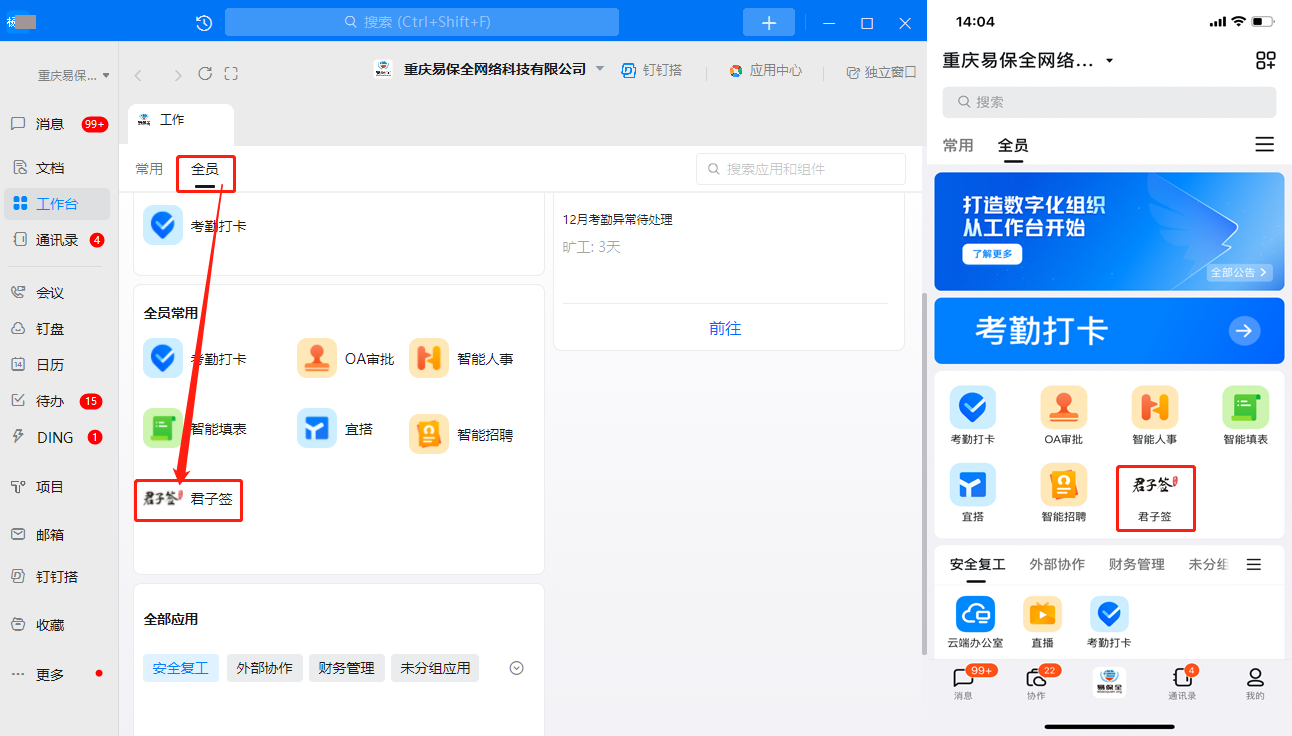Viewport: 1292px width, 736px height.
Task: Tap 直播 on the phone
Action: (x=1042, y=623)
